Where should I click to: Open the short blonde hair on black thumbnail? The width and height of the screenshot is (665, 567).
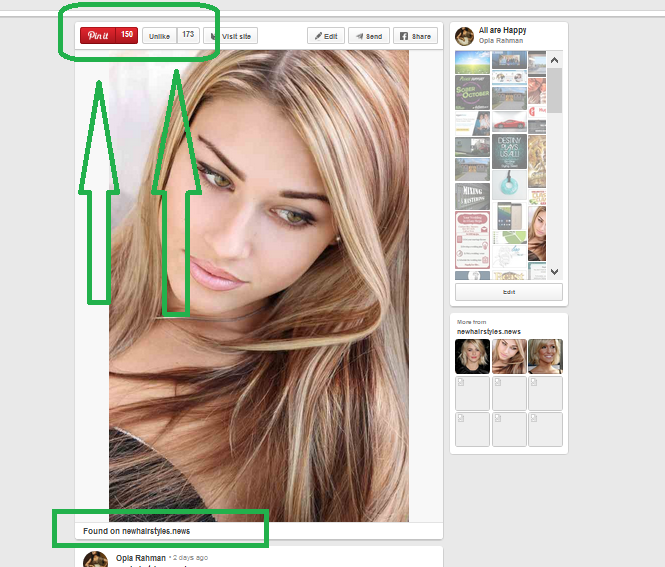(472, 356)
